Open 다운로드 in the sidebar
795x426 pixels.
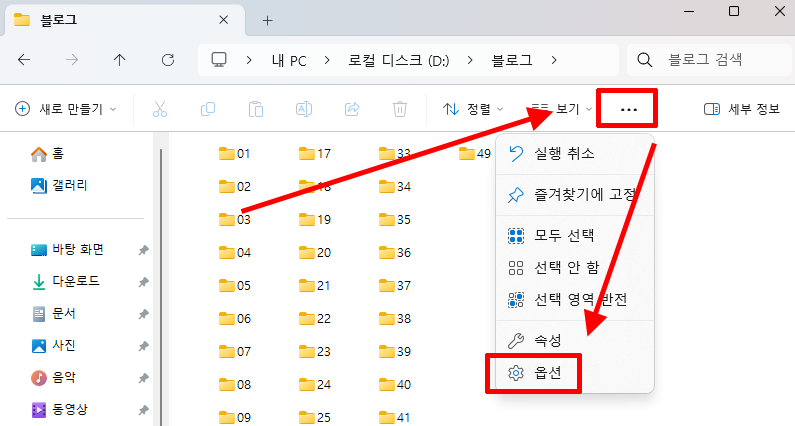coord(65,281)
